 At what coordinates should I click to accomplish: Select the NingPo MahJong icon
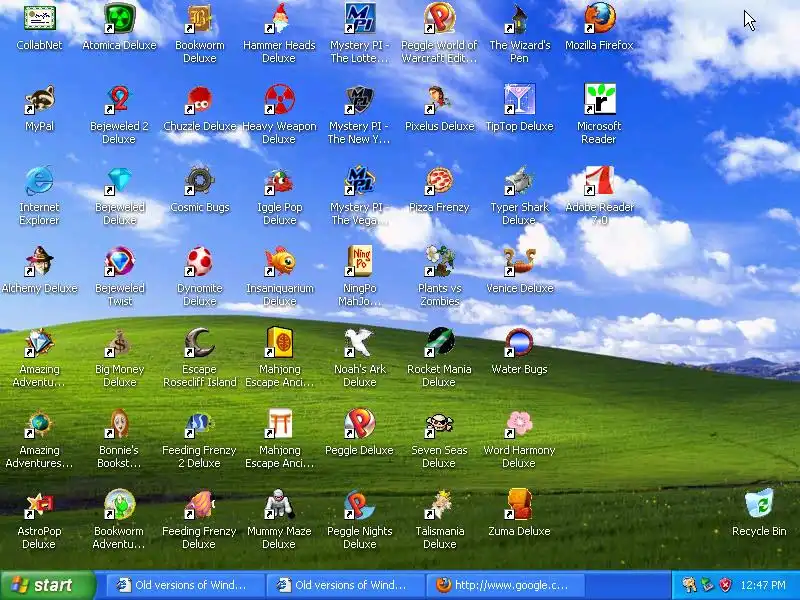point(359,261)
